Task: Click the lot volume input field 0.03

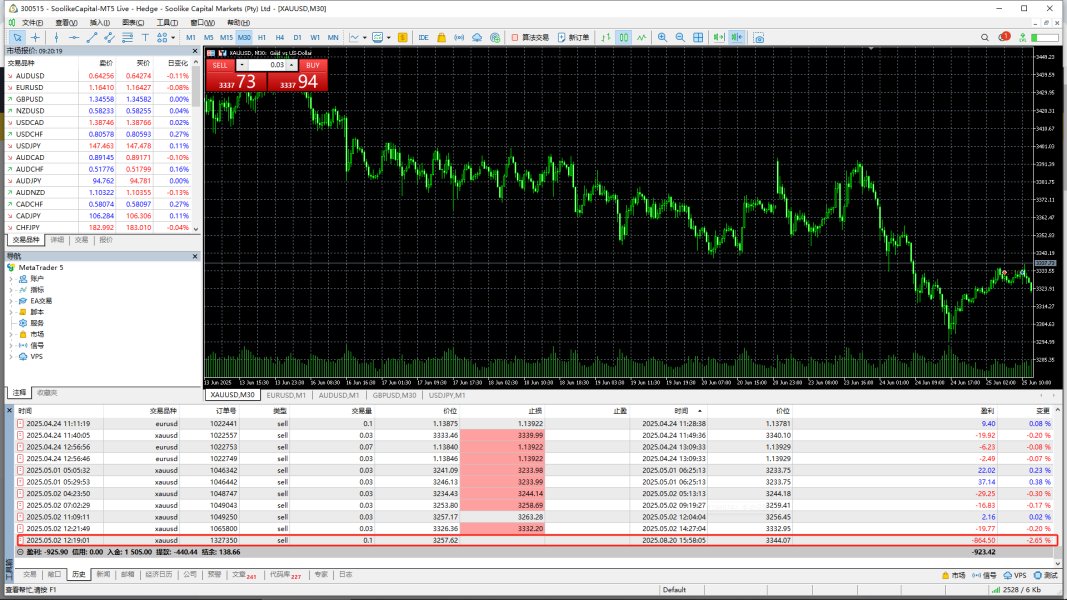Action: click(266, 64)
